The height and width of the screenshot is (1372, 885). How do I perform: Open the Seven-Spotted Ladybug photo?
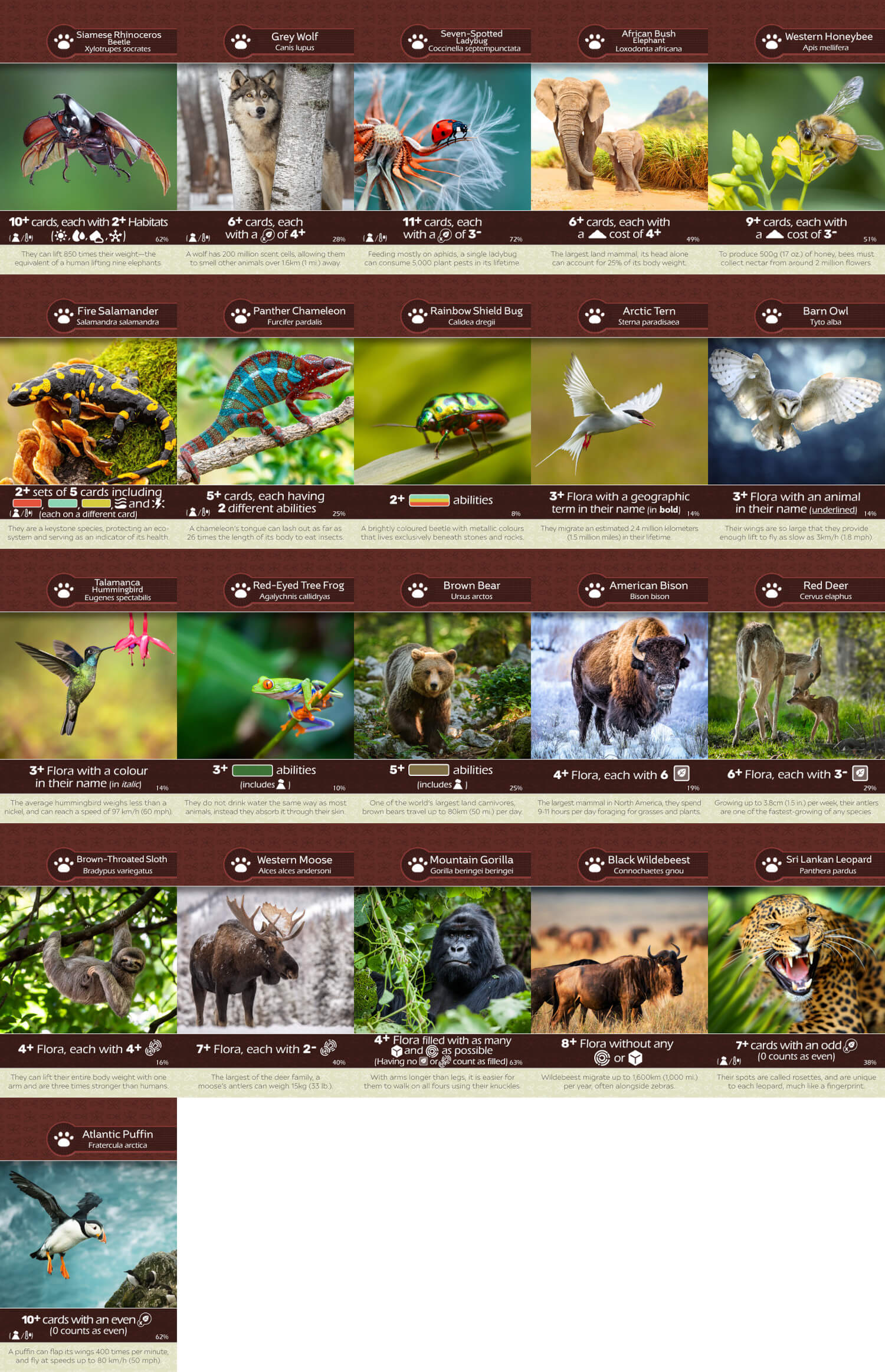(x=442, y=137)
